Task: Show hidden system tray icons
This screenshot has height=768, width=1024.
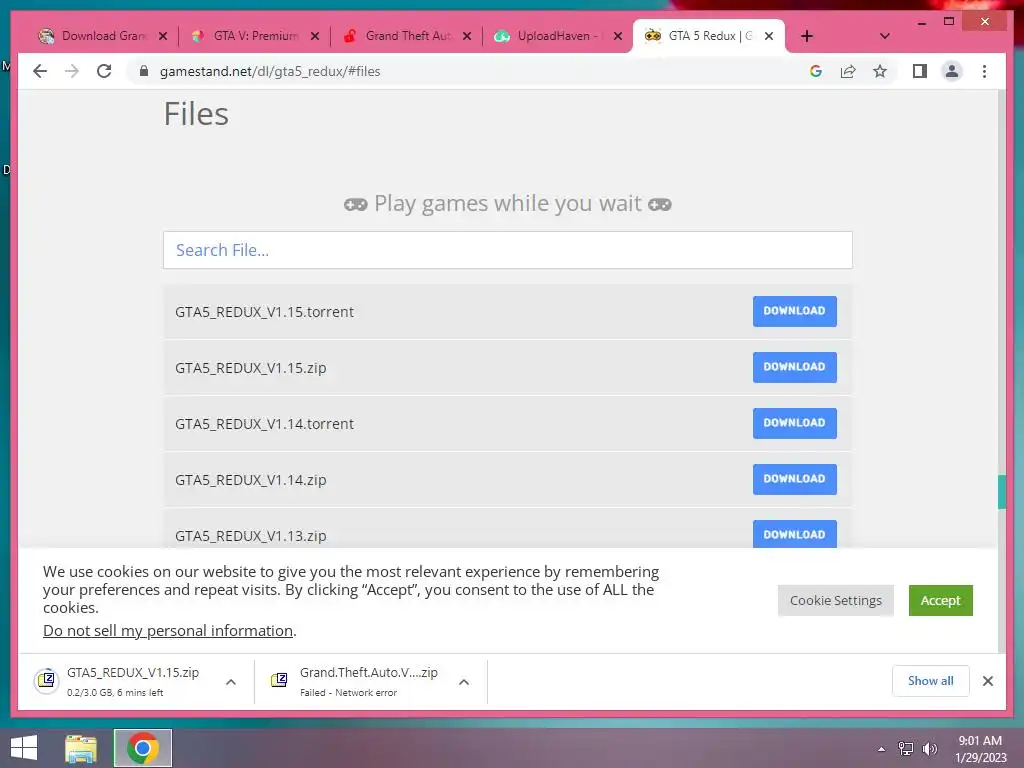Action: pos(881,749)
